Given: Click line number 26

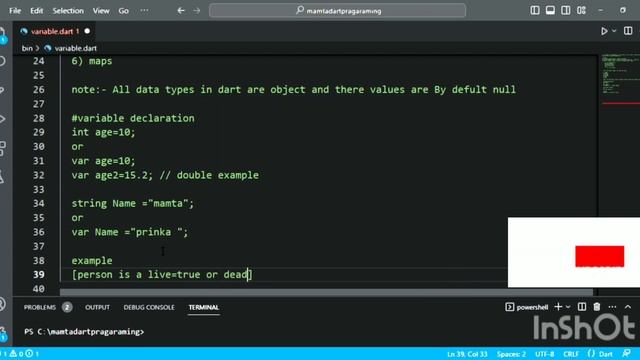Looking at the screenshot, I should pos(39,89).
